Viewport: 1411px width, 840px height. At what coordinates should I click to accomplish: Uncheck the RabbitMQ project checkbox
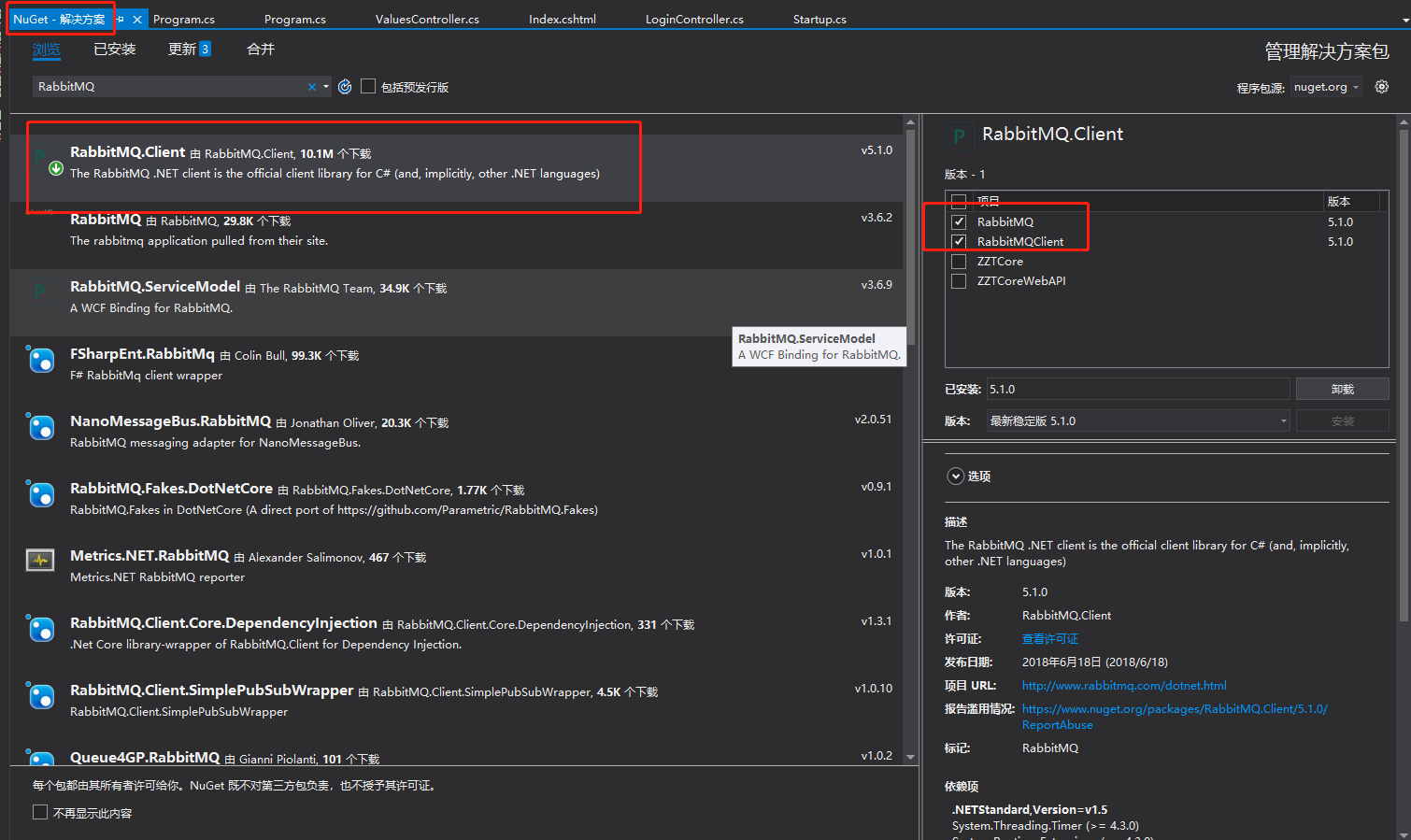click(959, 221)
